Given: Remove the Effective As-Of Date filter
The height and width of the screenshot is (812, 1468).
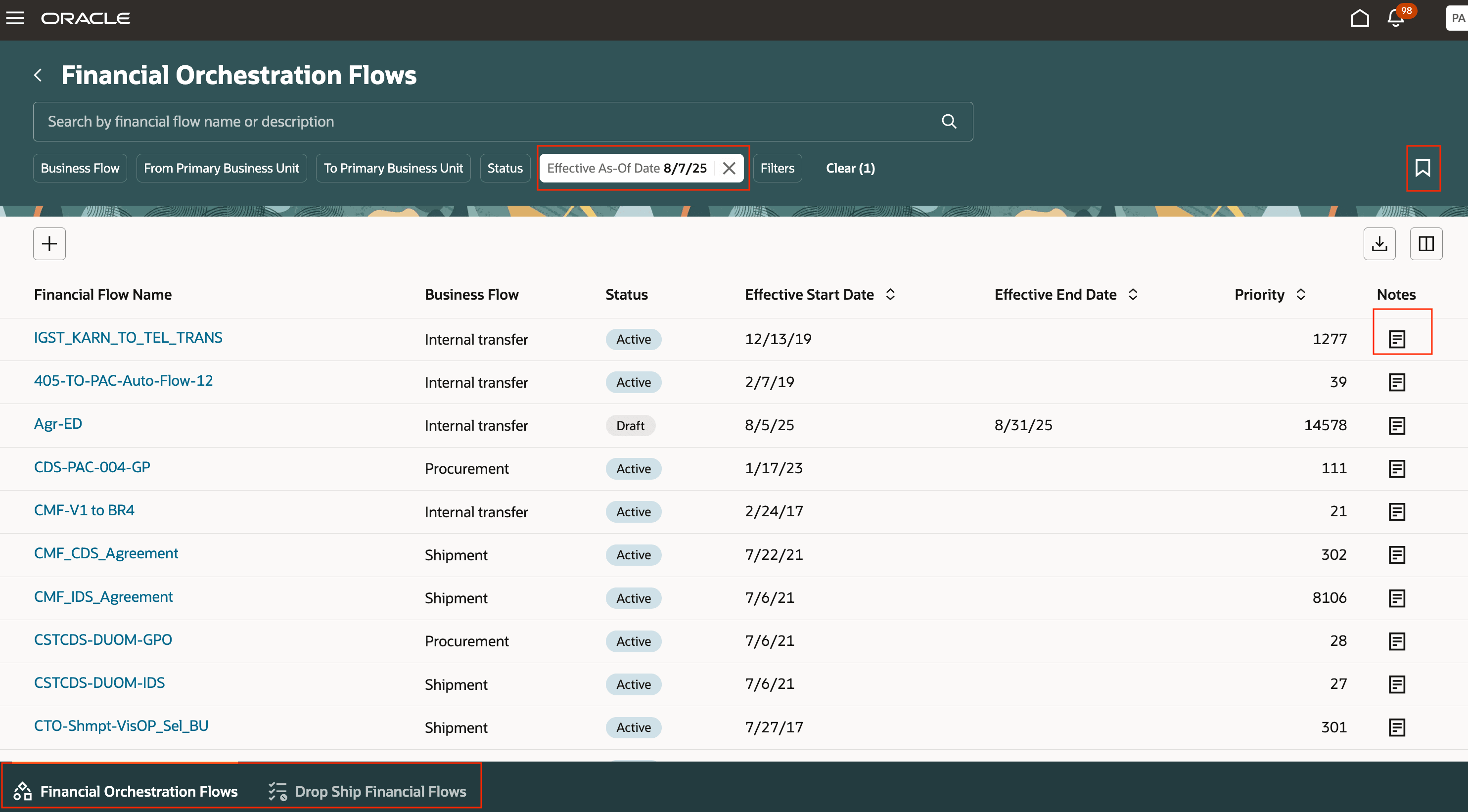Looking at the screenshot, I should [x=729, y=168].
